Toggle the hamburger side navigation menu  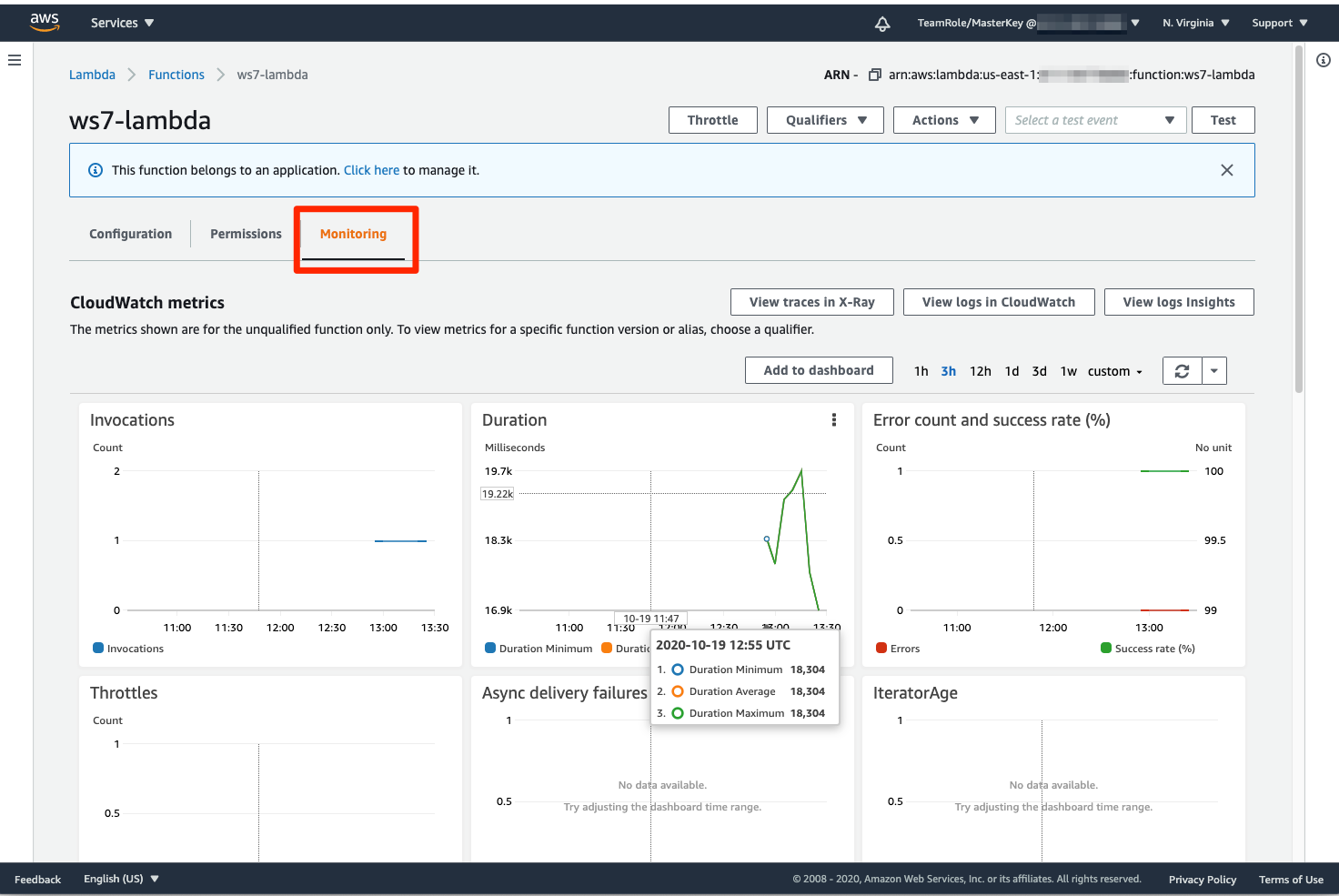15,60
